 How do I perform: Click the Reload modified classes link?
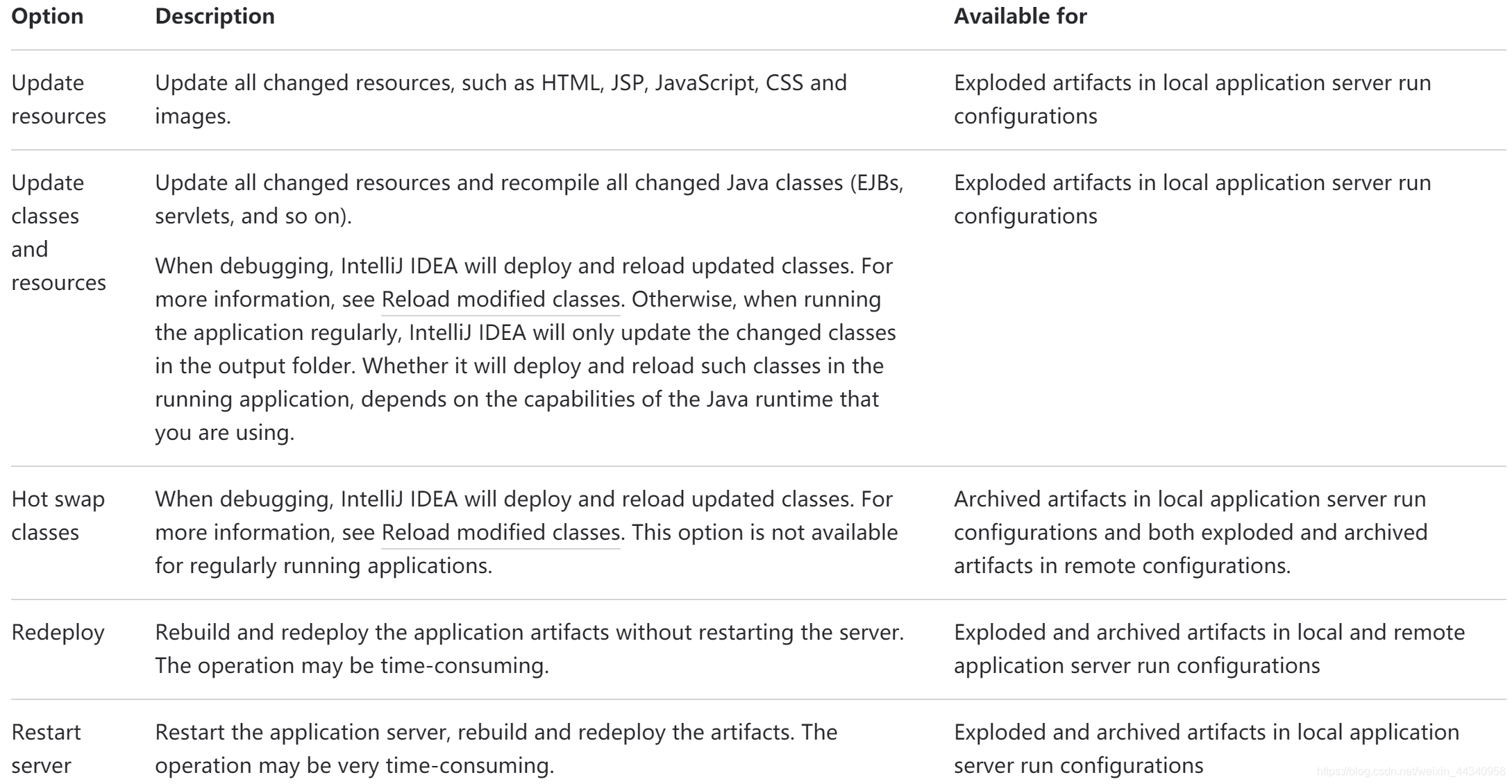click(x=501, y=299)
